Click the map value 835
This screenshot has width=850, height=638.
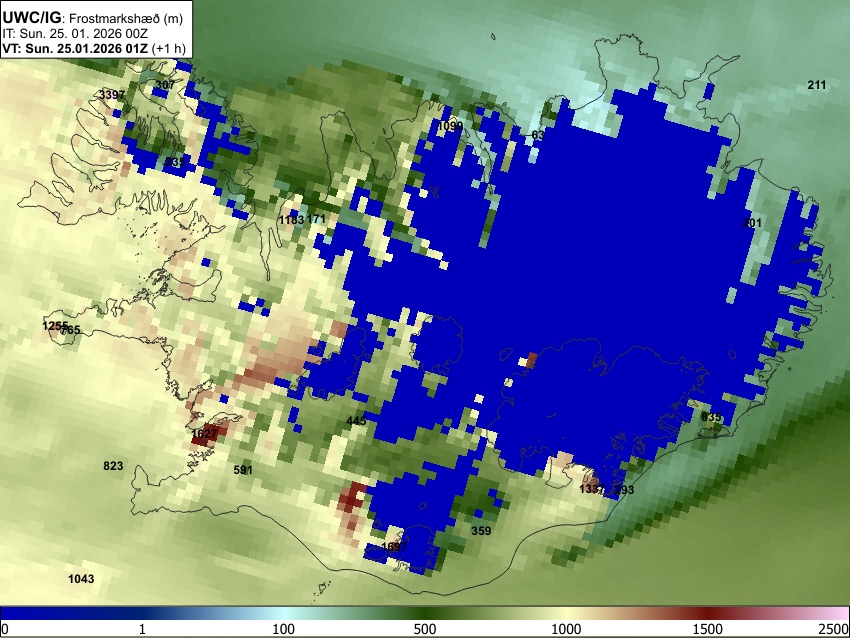click(711, 417)
